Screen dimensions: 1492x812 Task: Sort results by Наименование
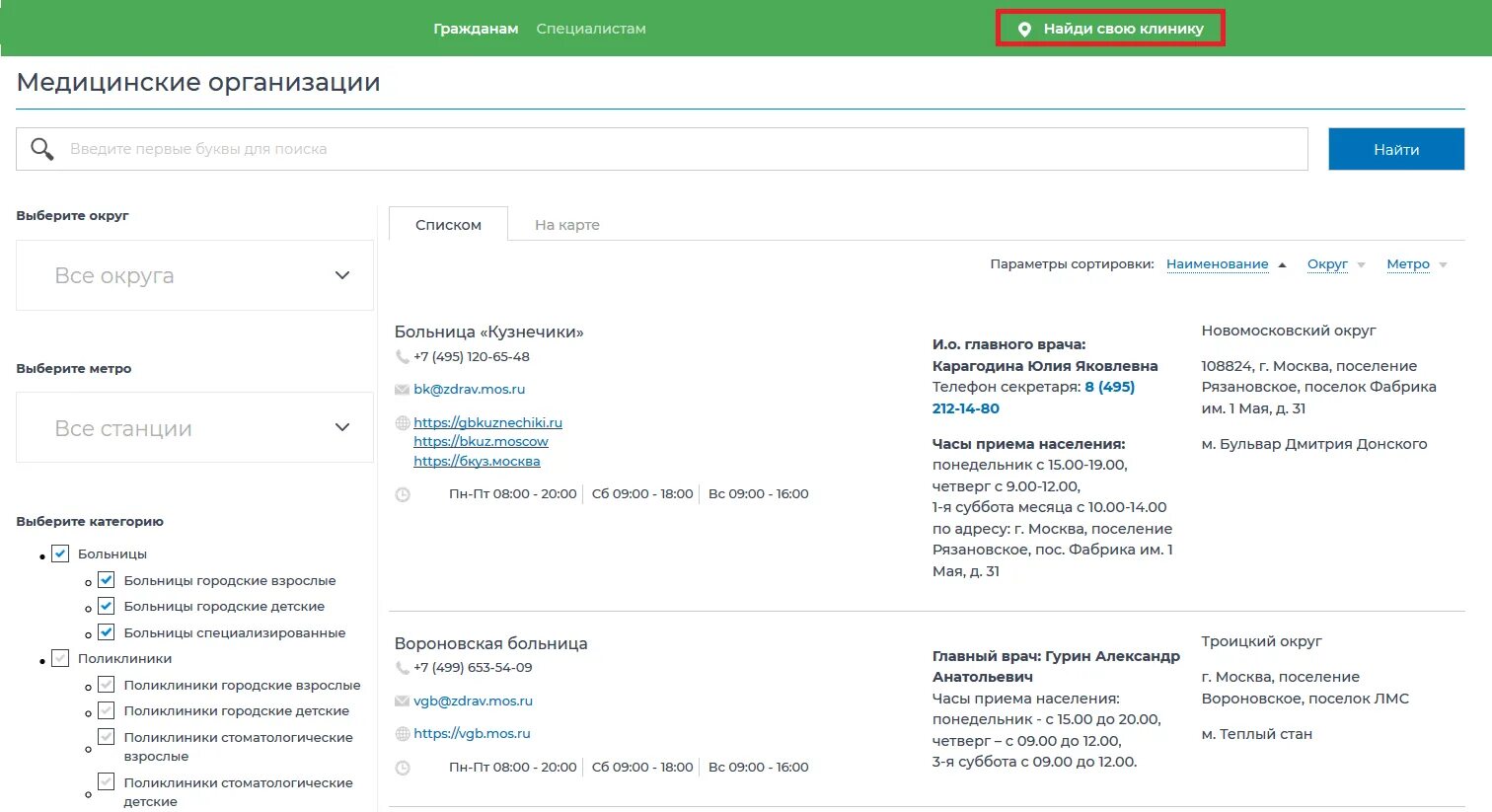tap(1217, 264)
